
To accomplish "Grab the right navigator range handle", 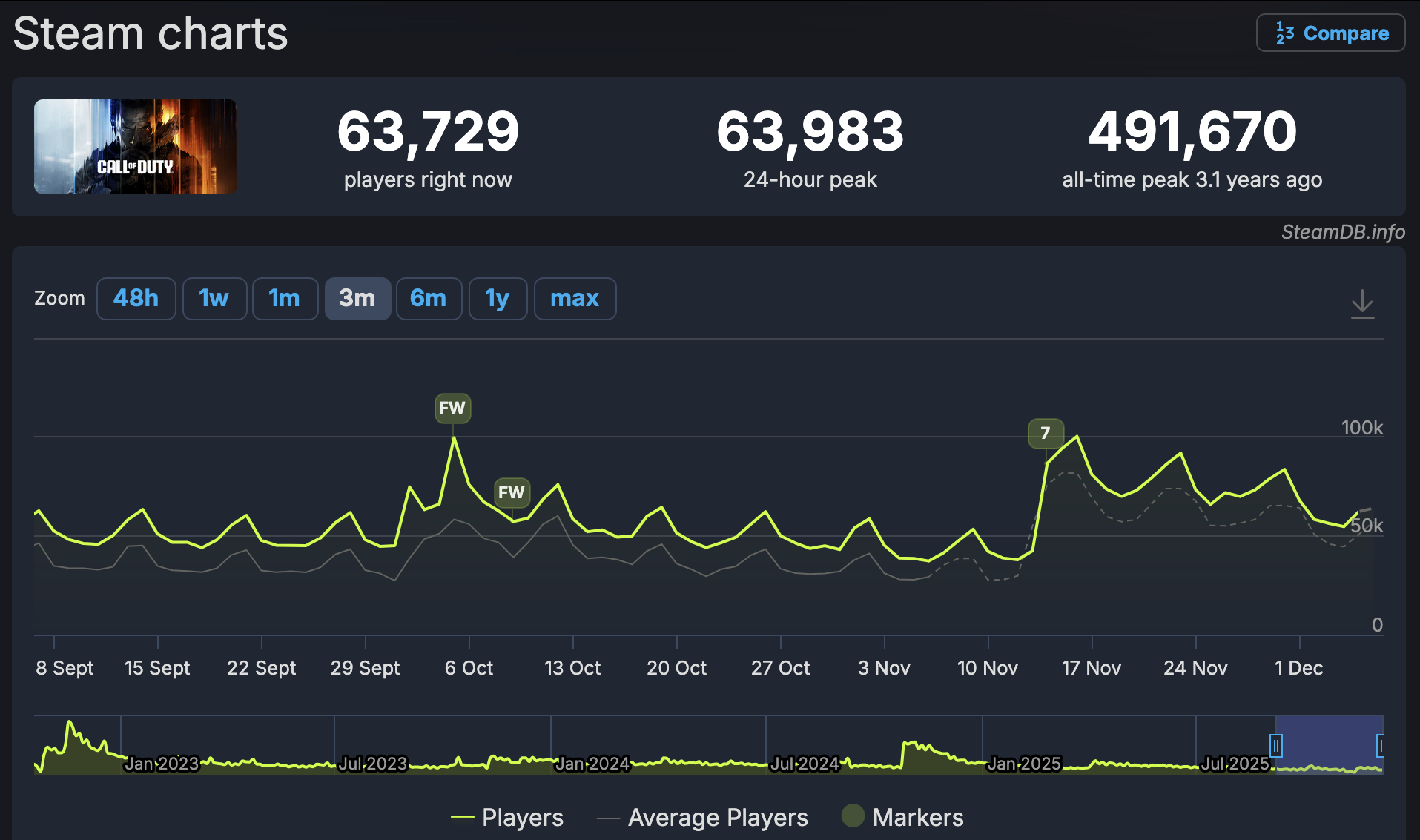I will click(1380, 745).
